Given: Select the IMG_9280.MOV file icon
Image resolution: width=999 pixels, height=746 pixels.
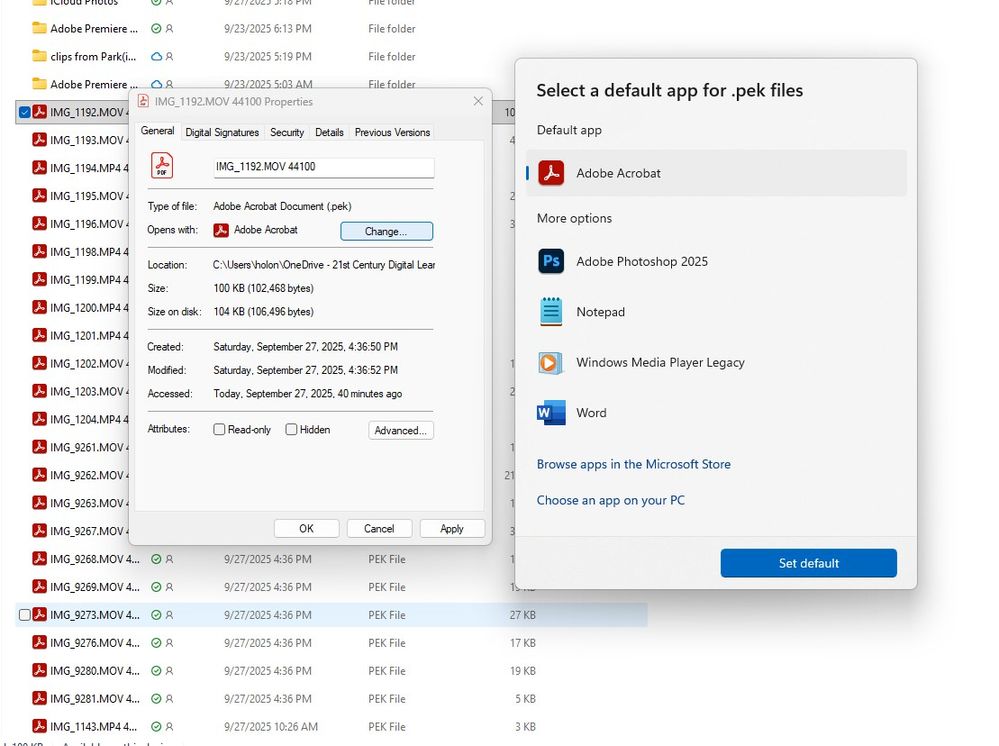Looking at the screenshot, I should 40,670.
